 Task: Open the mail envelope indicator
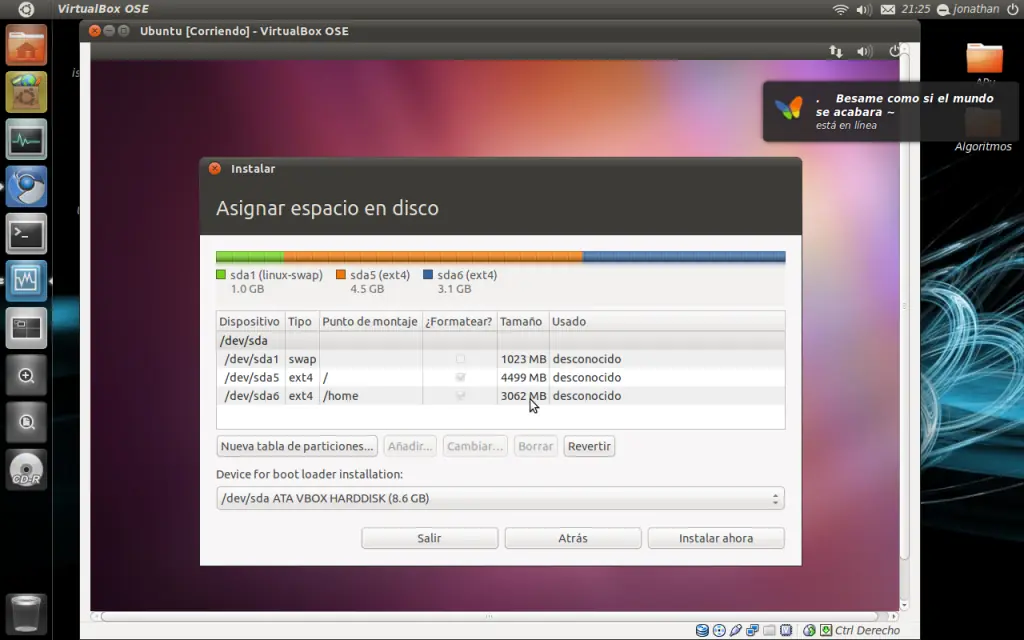pos(888,9)
